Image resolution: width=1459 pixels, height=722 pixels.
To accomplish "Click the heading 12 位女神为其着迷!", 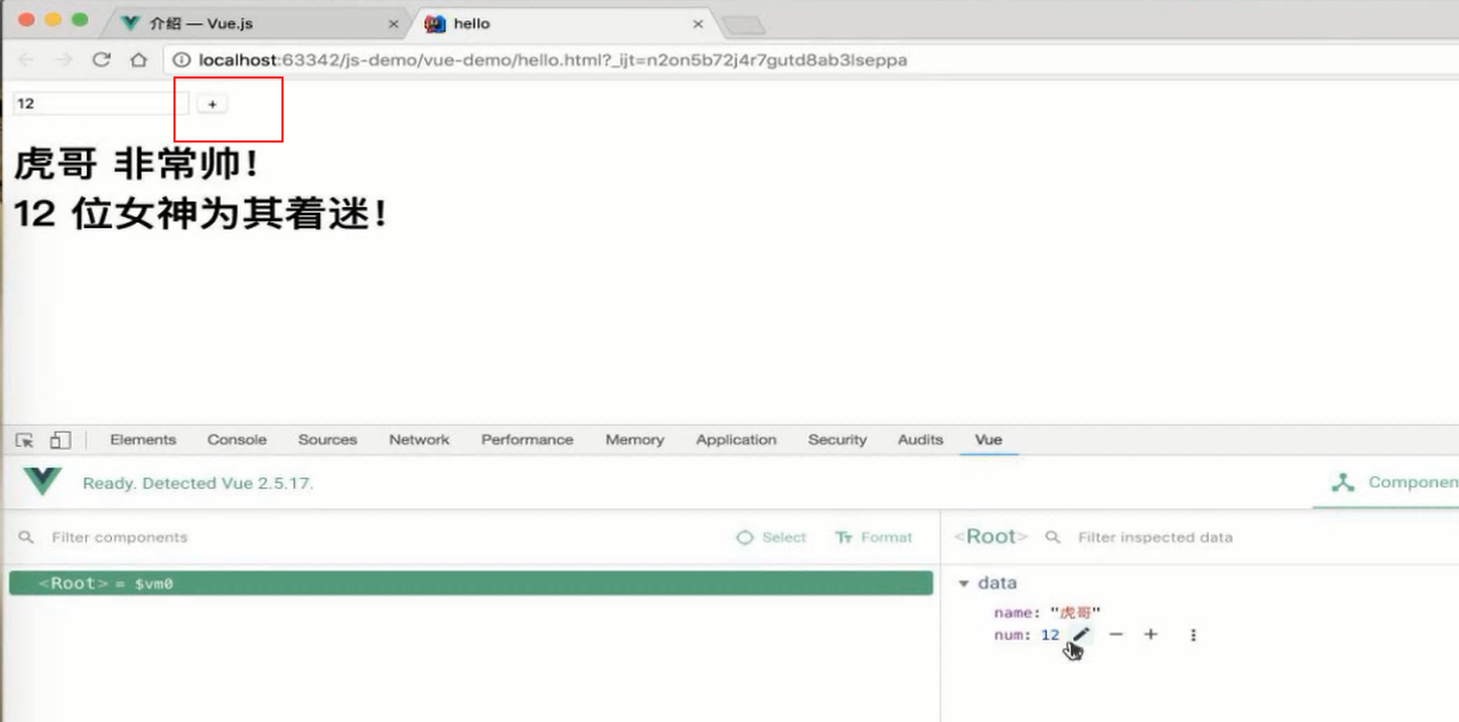I will 201,213.
